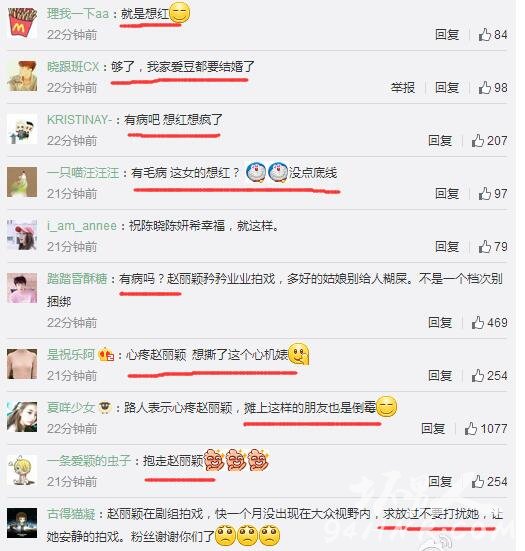Screen dimensions: 525x551
Task: Like KRISTINAY-'s comment with 207 likes
Action: click(478, 141)
